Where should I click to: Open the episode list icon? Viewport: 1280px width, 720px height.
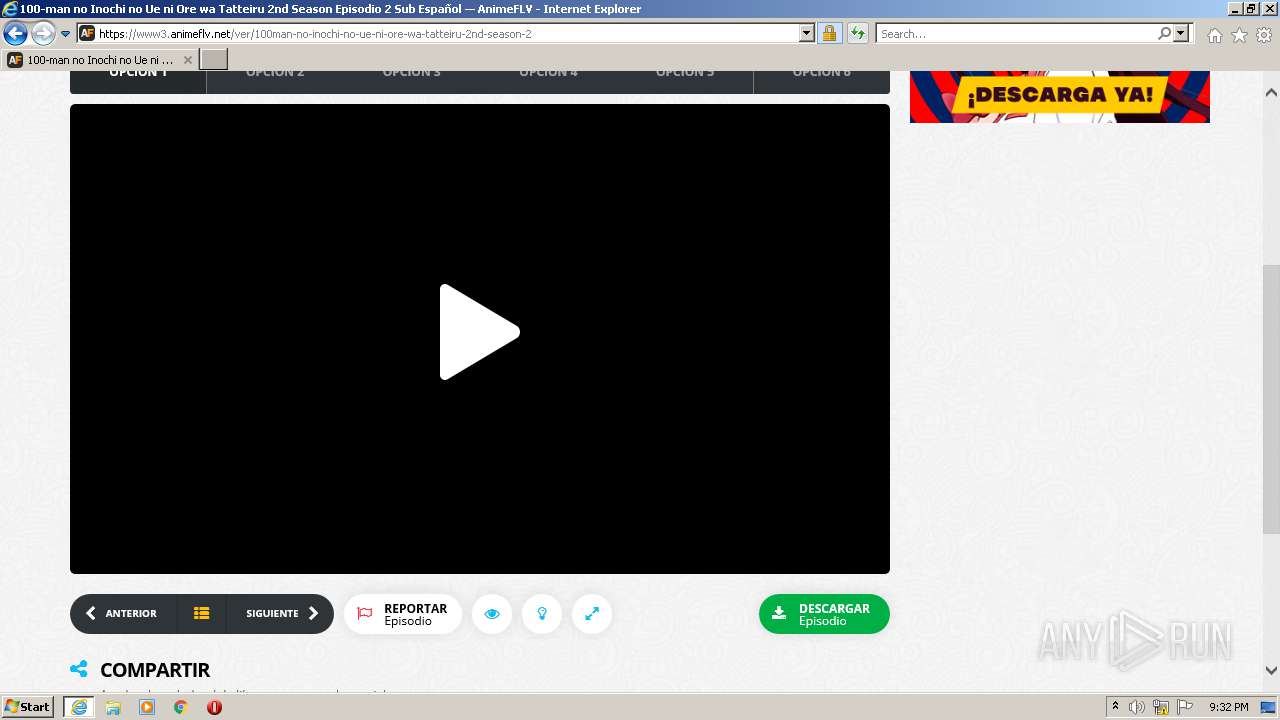[202, 614]
